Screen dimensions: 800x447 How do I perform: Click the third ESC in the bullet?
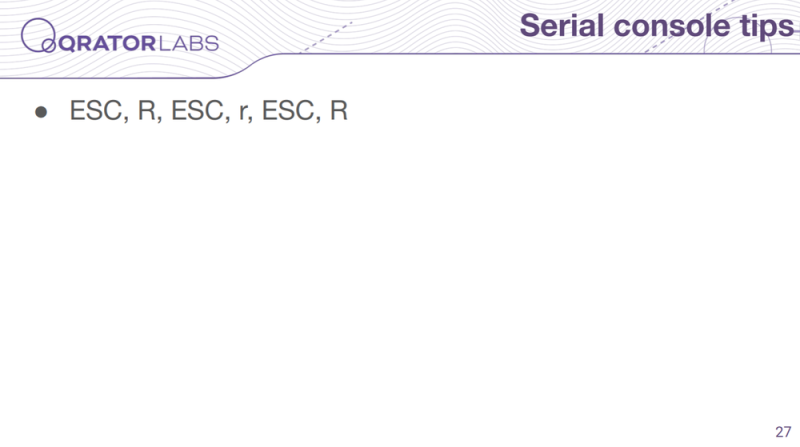point(288,111)
